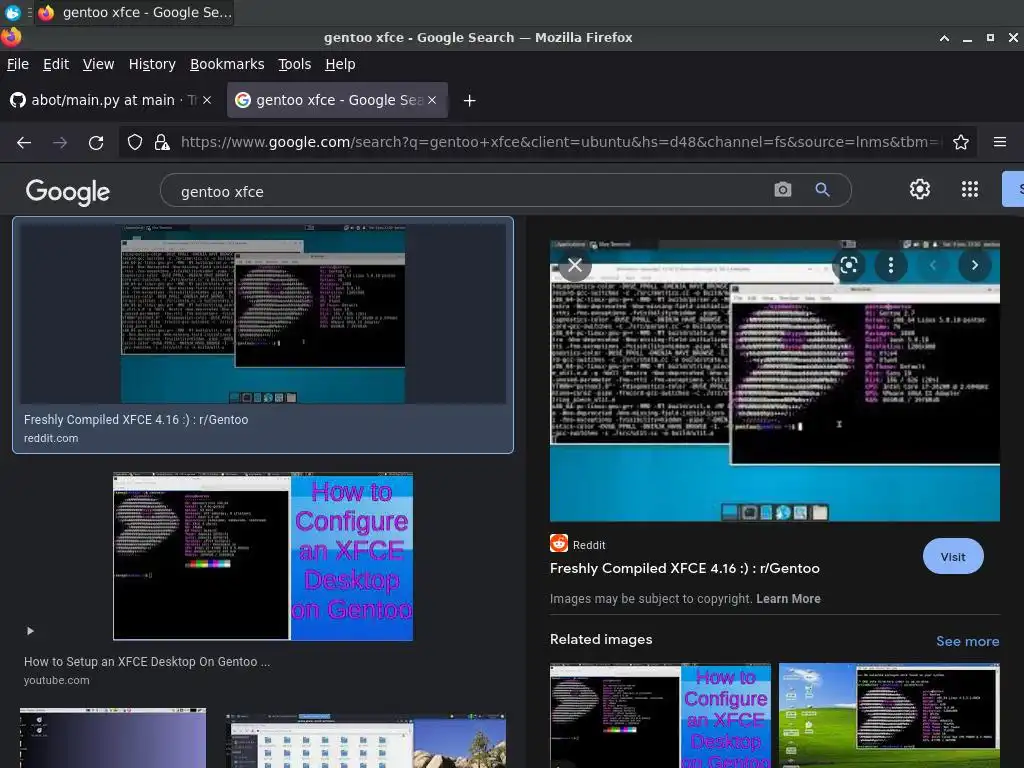Search by image using the camera icon
1024x768 pixels.
coord(782,189)
